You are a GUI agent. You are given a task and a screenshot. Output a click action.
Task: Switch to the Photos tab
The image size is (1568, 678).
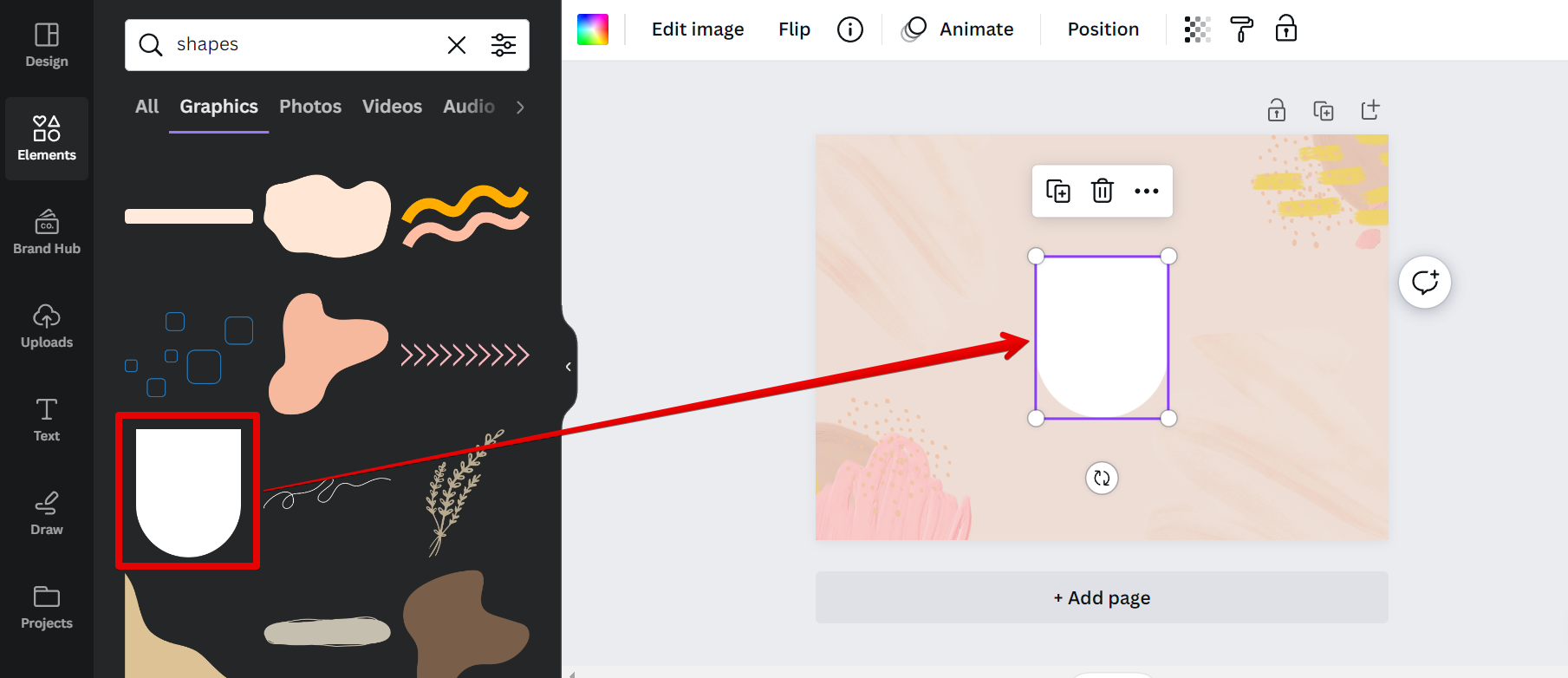[310, 107]
